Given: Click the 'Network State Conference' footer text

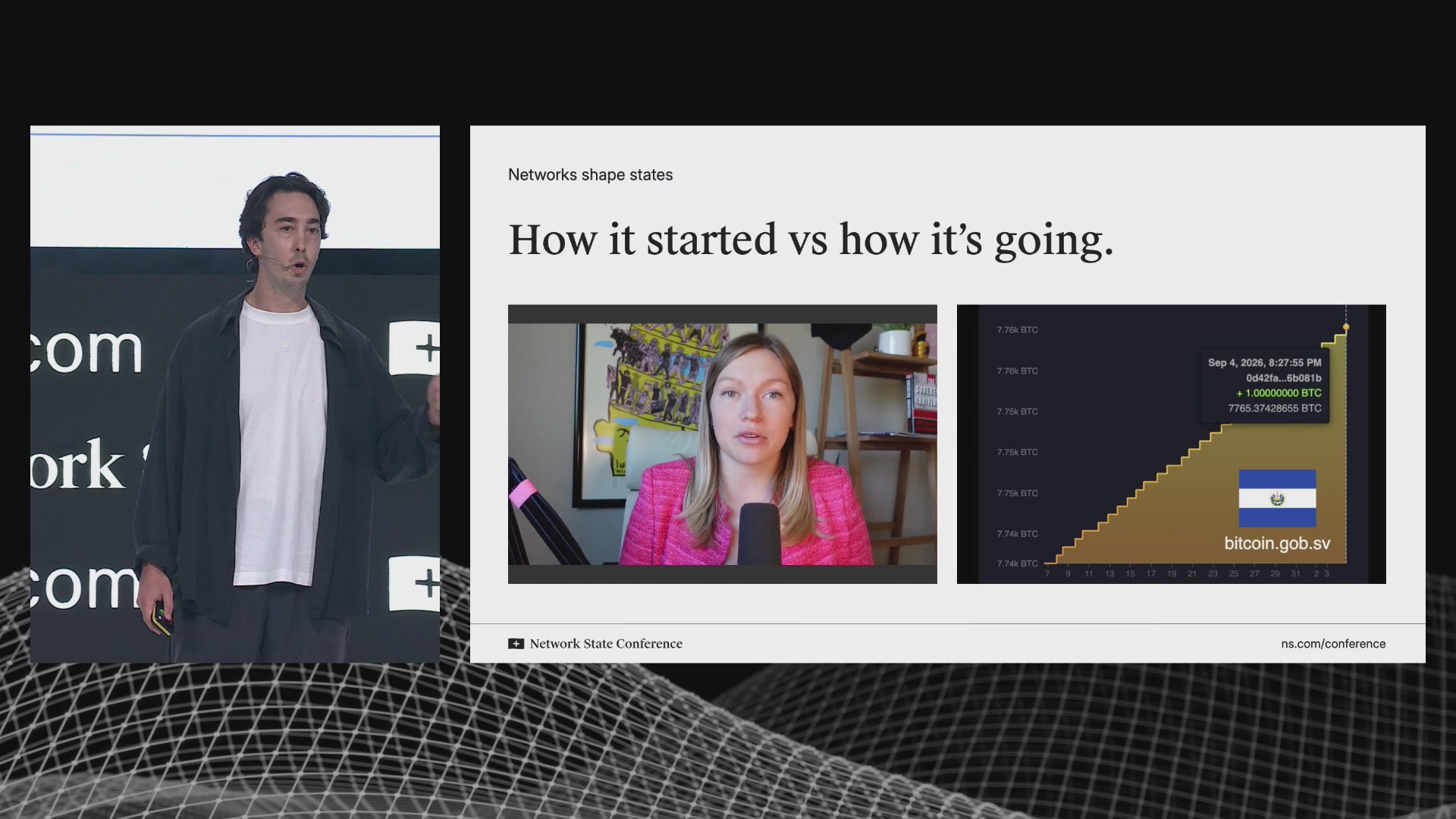Looking at the screenshot, I should click(606, 644).
